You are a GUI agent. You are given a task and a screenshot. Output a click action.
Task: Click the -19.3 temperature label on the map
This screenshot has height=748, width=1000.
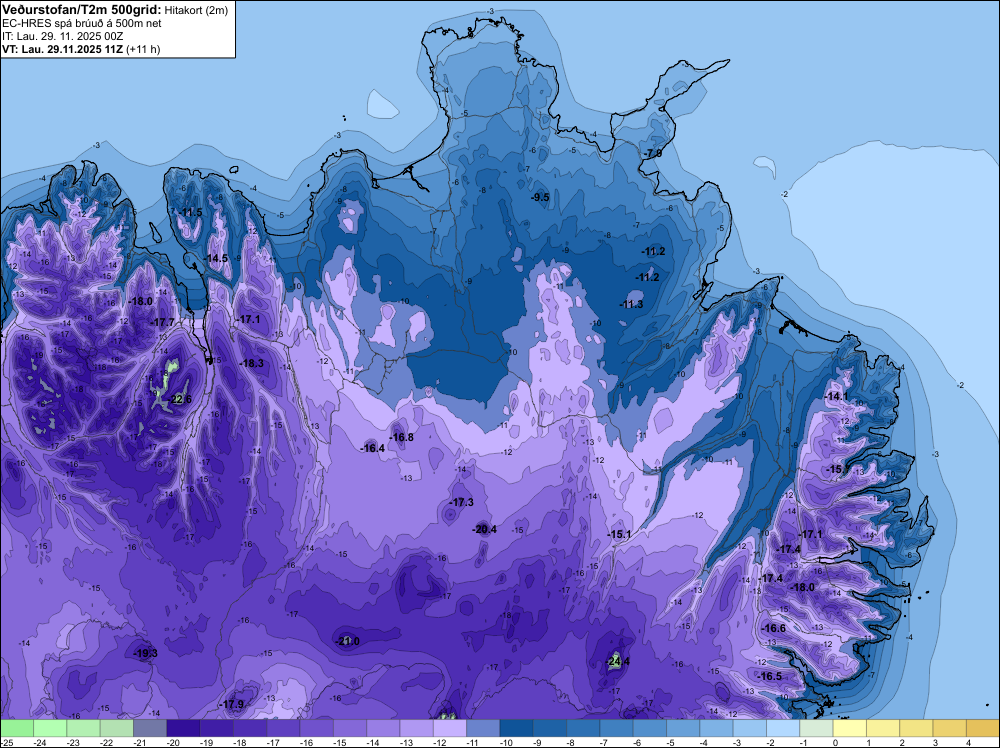point(145,654)
